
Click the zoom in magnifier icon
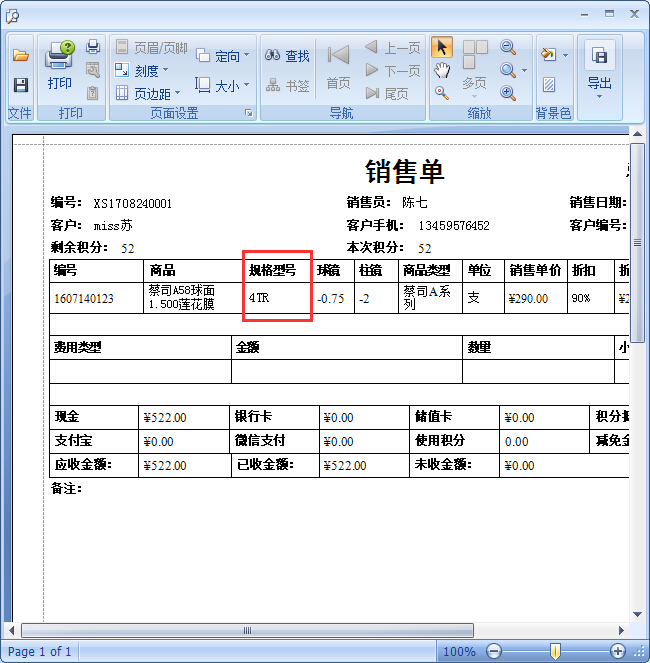508,93
